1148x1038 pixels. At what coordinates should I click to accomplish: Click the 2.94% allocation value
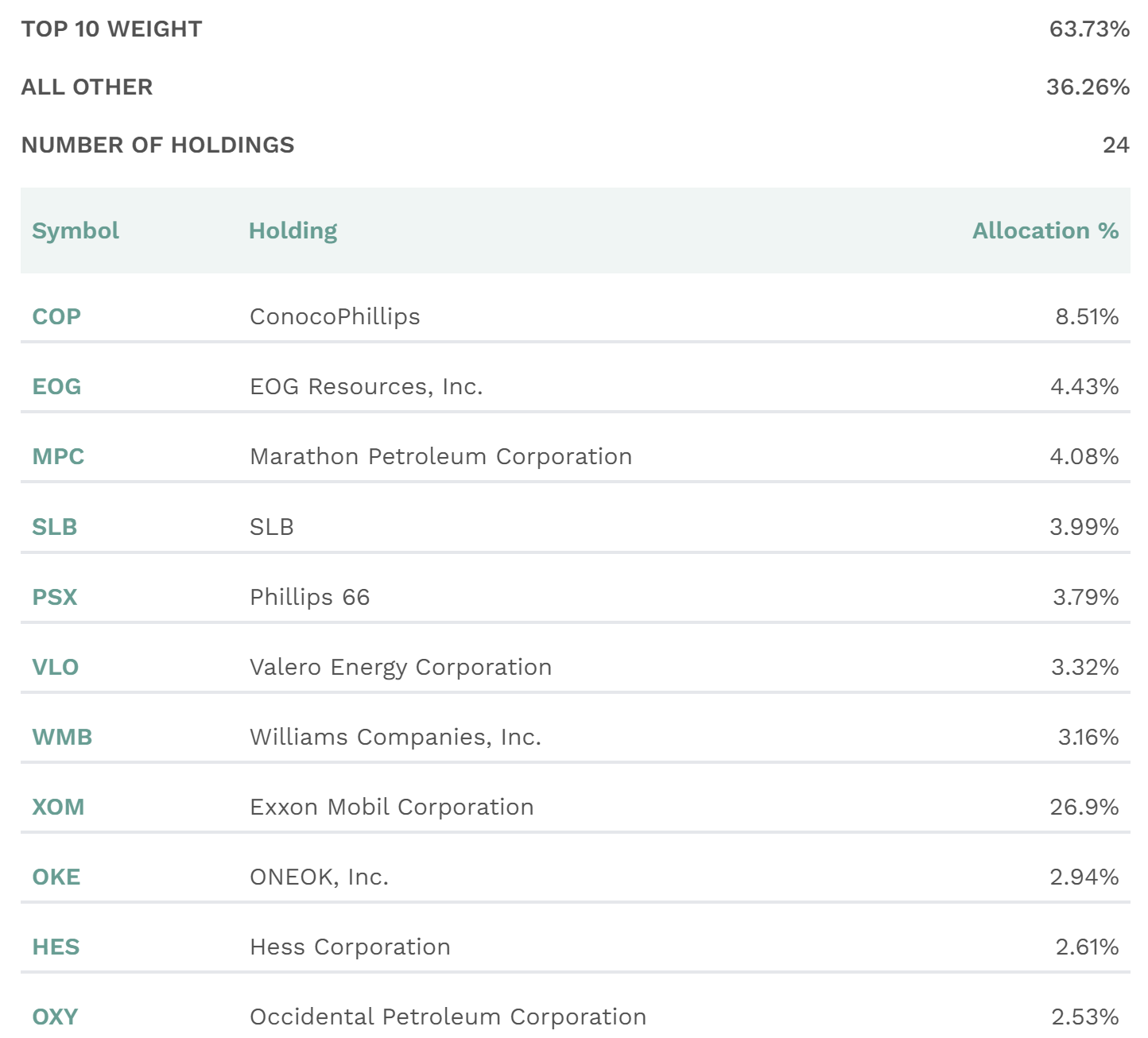1084,877
